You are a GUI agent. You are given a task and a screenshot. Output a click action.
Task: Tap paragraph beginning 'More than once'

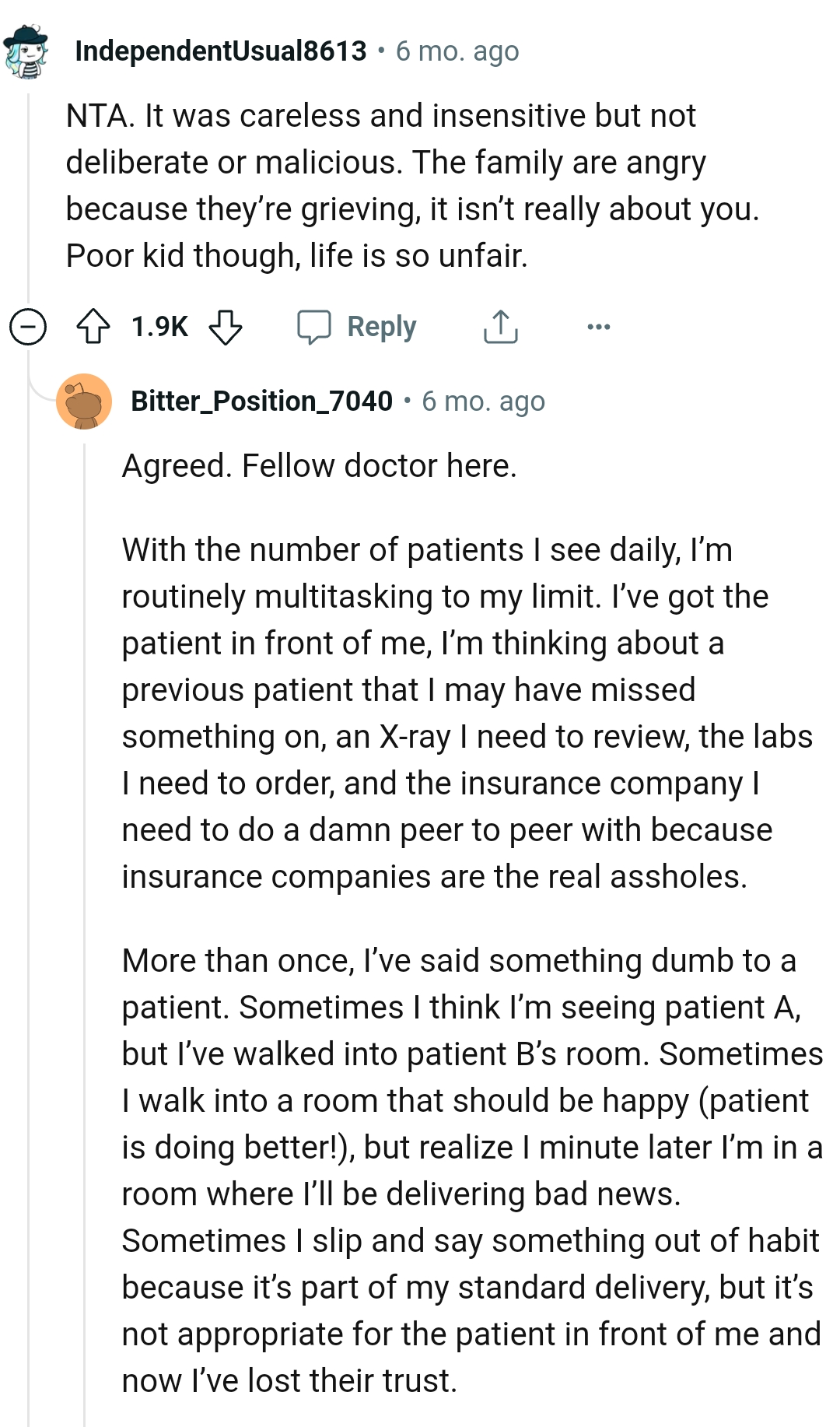tap(471, 1170)
